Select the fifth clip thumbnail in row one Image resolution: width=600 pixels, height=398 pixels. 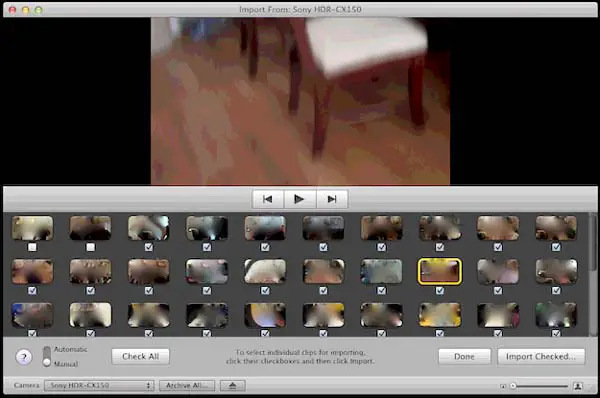(265, 228)
